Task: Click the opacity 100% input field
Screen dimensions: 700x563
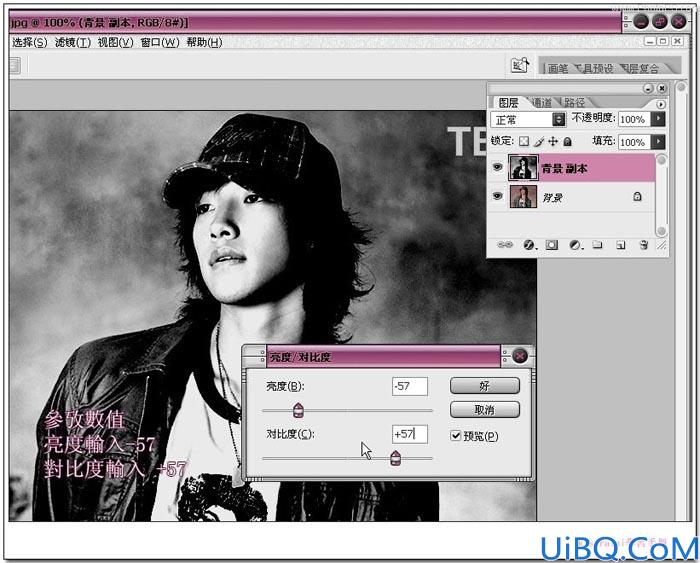Action: click(x=633, y=119)
